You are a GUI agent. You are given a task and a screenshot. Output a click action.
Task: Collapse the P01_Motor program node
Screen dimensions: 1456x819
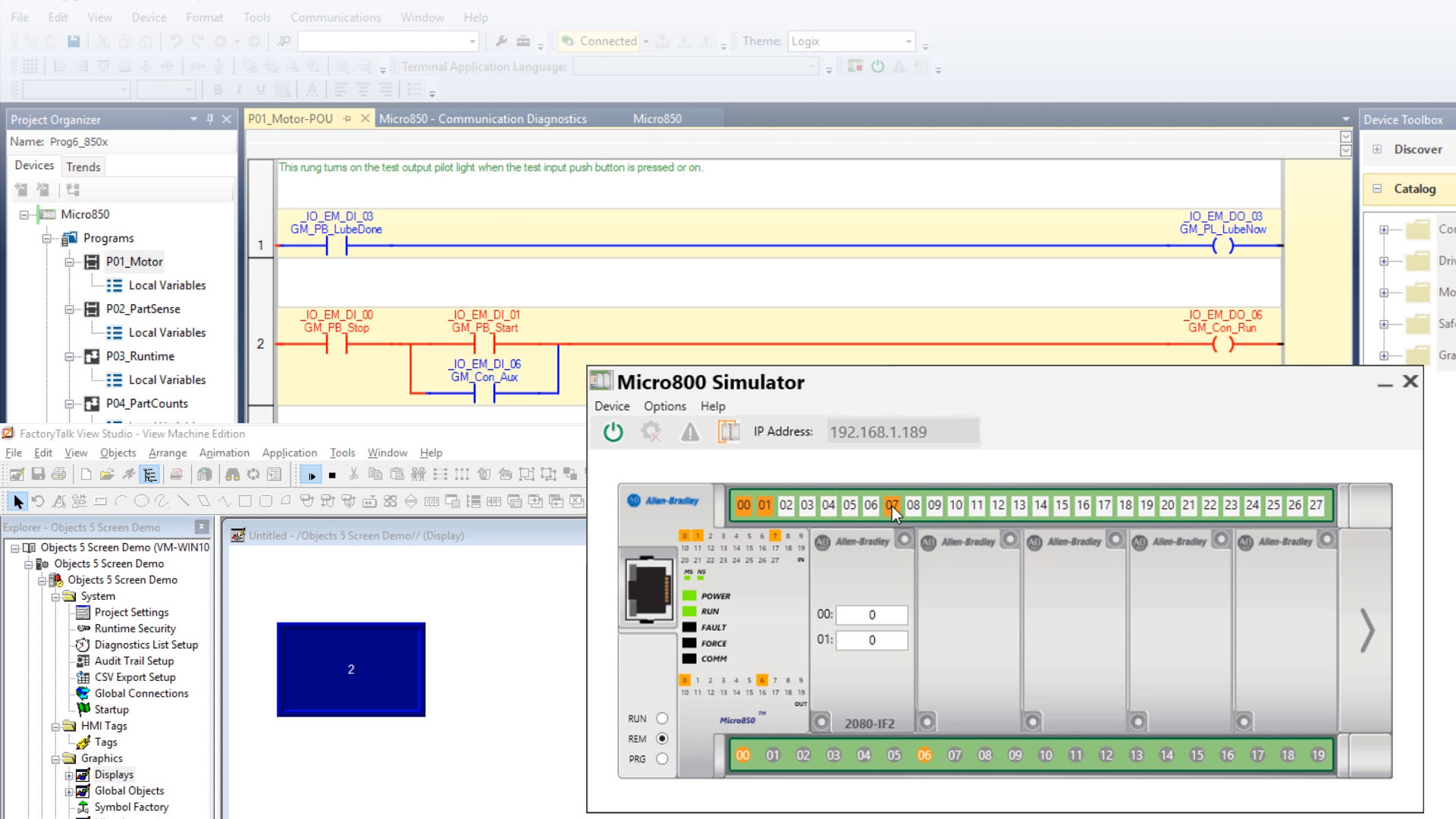(69, 262)
